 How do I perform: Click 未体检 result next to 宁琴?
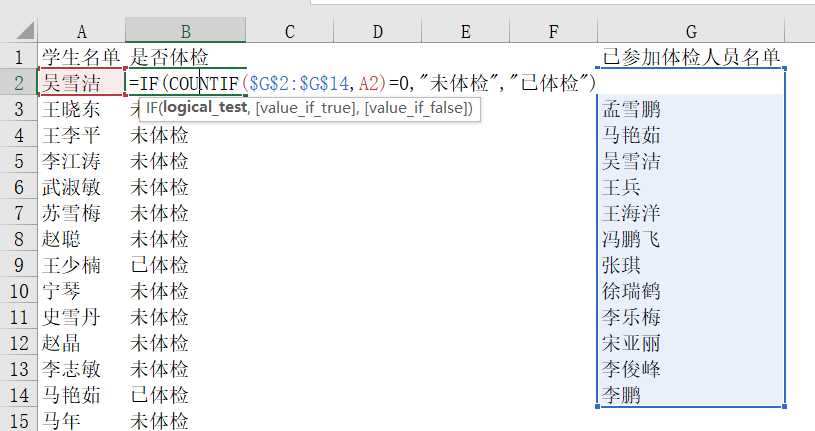185,291
